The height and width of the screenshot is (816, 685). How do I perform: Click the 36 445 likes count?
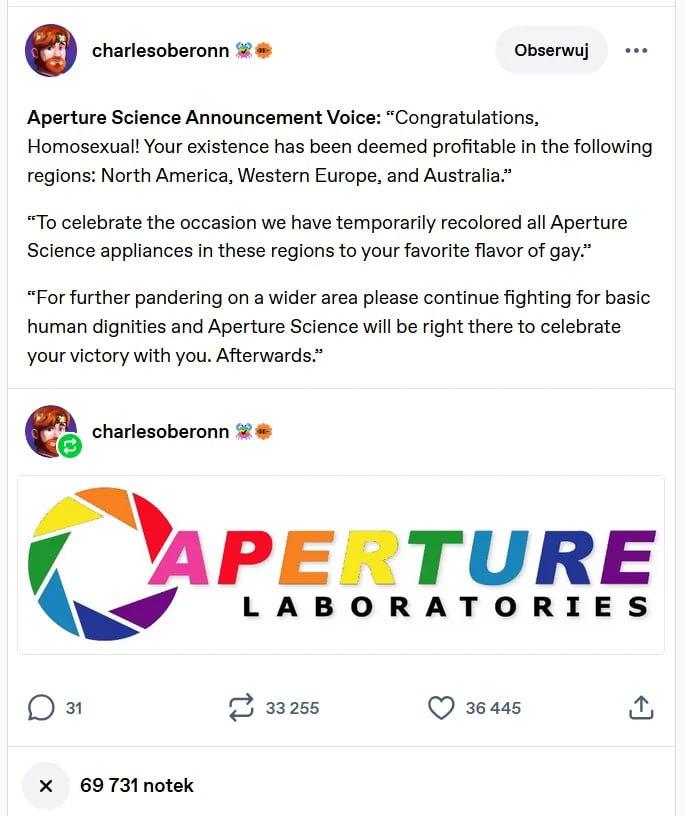point(493,708)
